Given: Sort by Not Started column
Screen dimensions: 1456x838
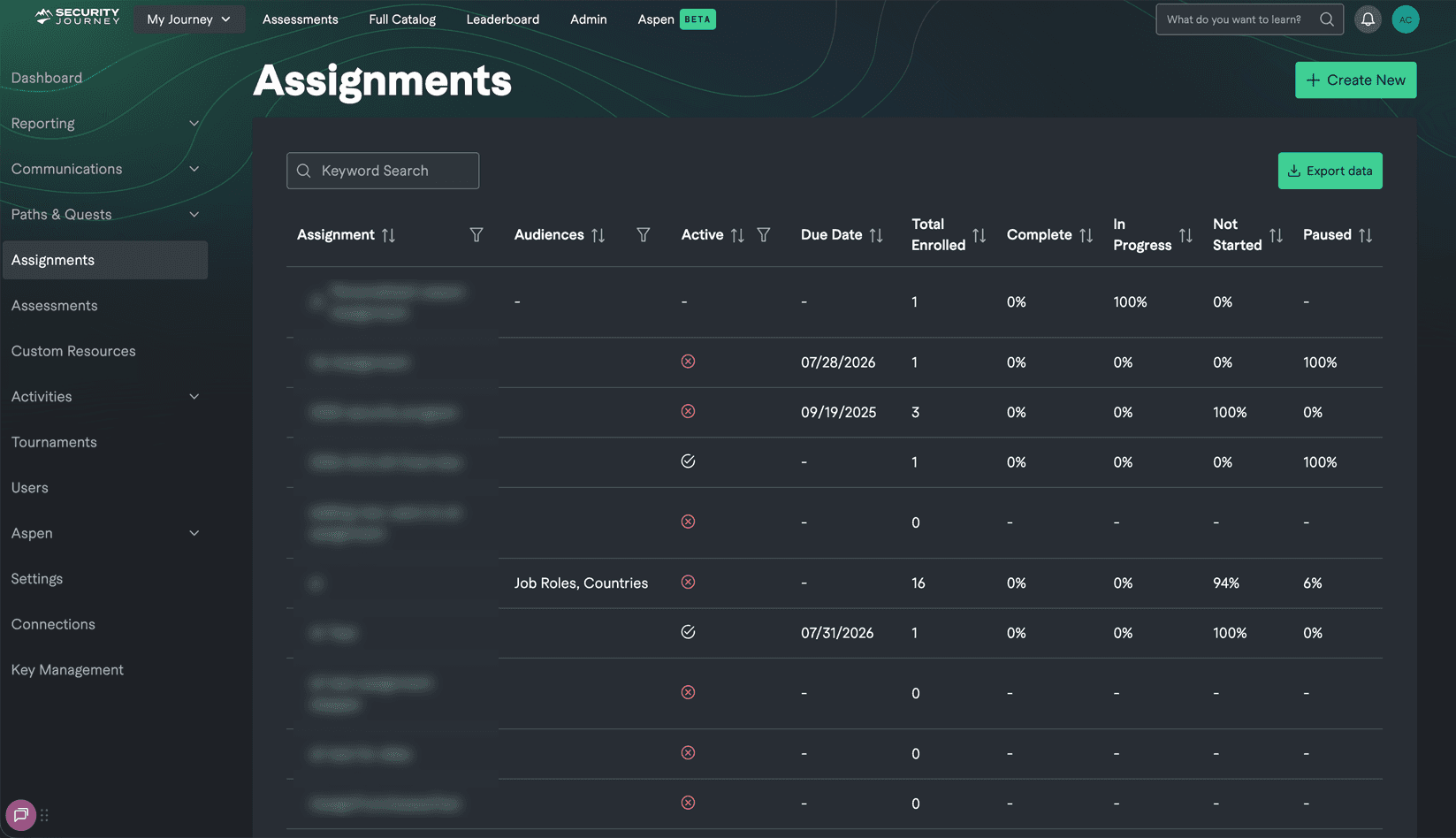Looking at the screenshot, I should pos(1276,235).
